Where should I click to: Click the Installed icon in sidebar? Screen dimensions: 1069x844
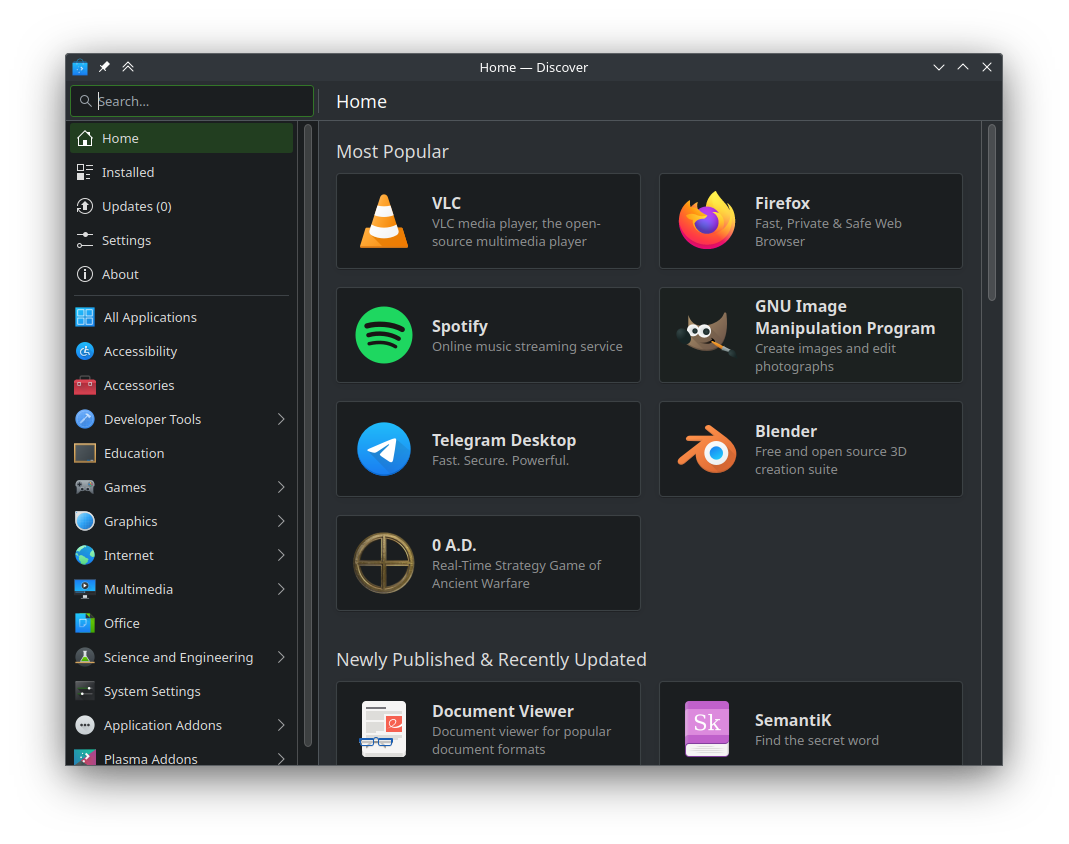[85, 172]
